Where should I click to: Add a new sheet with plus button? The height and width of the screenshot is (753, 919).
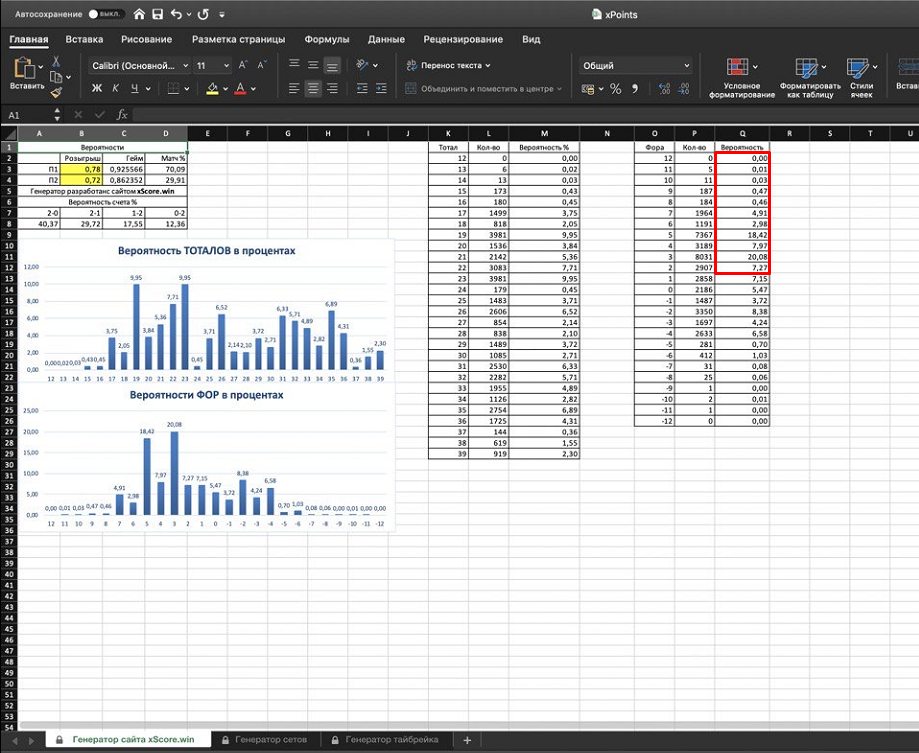tap(467, 740)
